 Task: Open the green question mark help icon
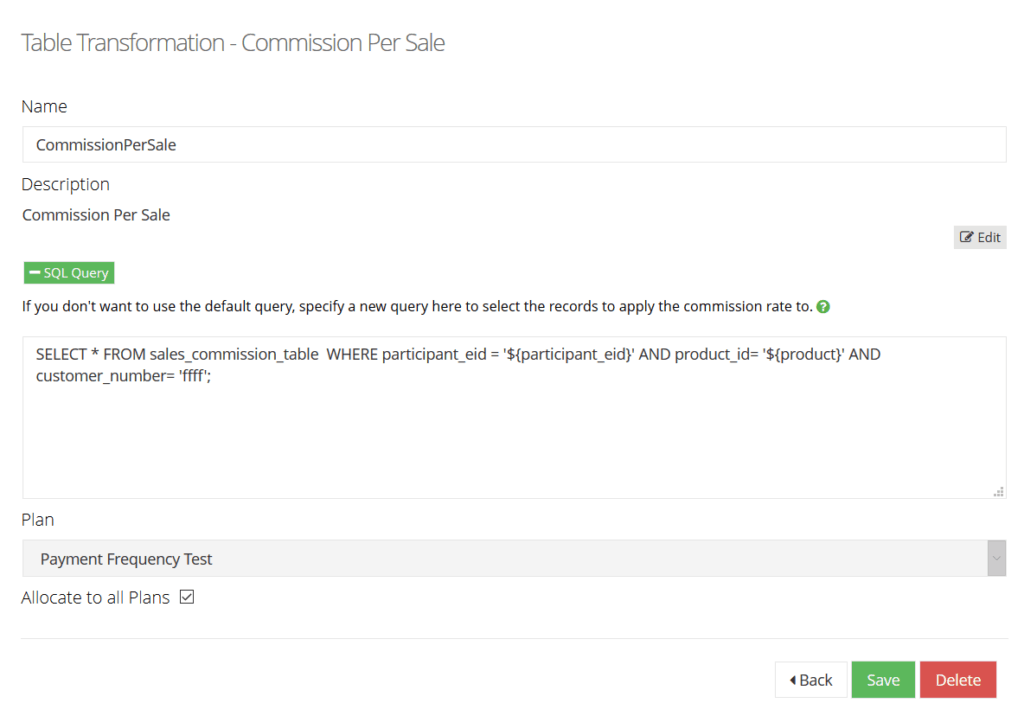click(x=823, y=306)
